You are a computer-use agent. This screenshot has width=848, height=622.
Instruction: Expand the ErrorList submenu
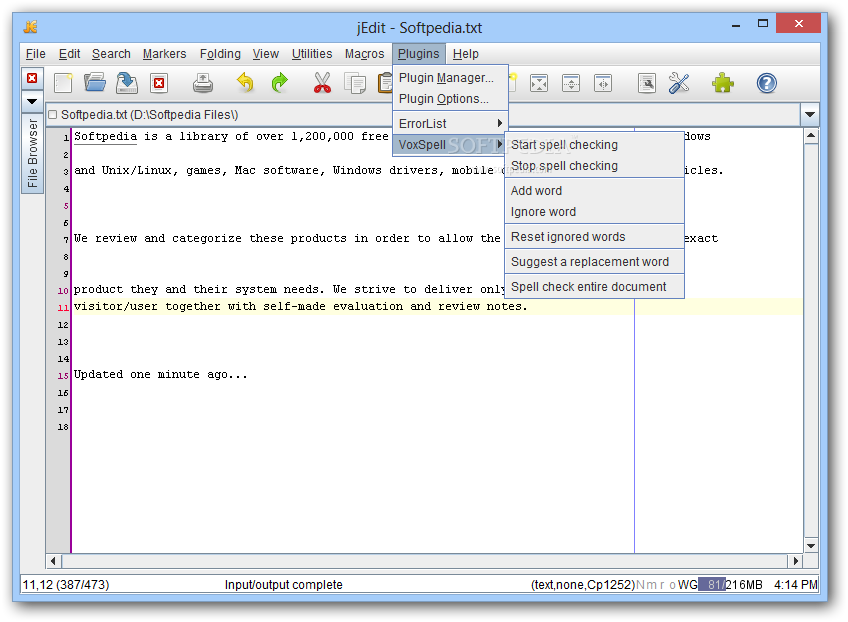point(450,123)
